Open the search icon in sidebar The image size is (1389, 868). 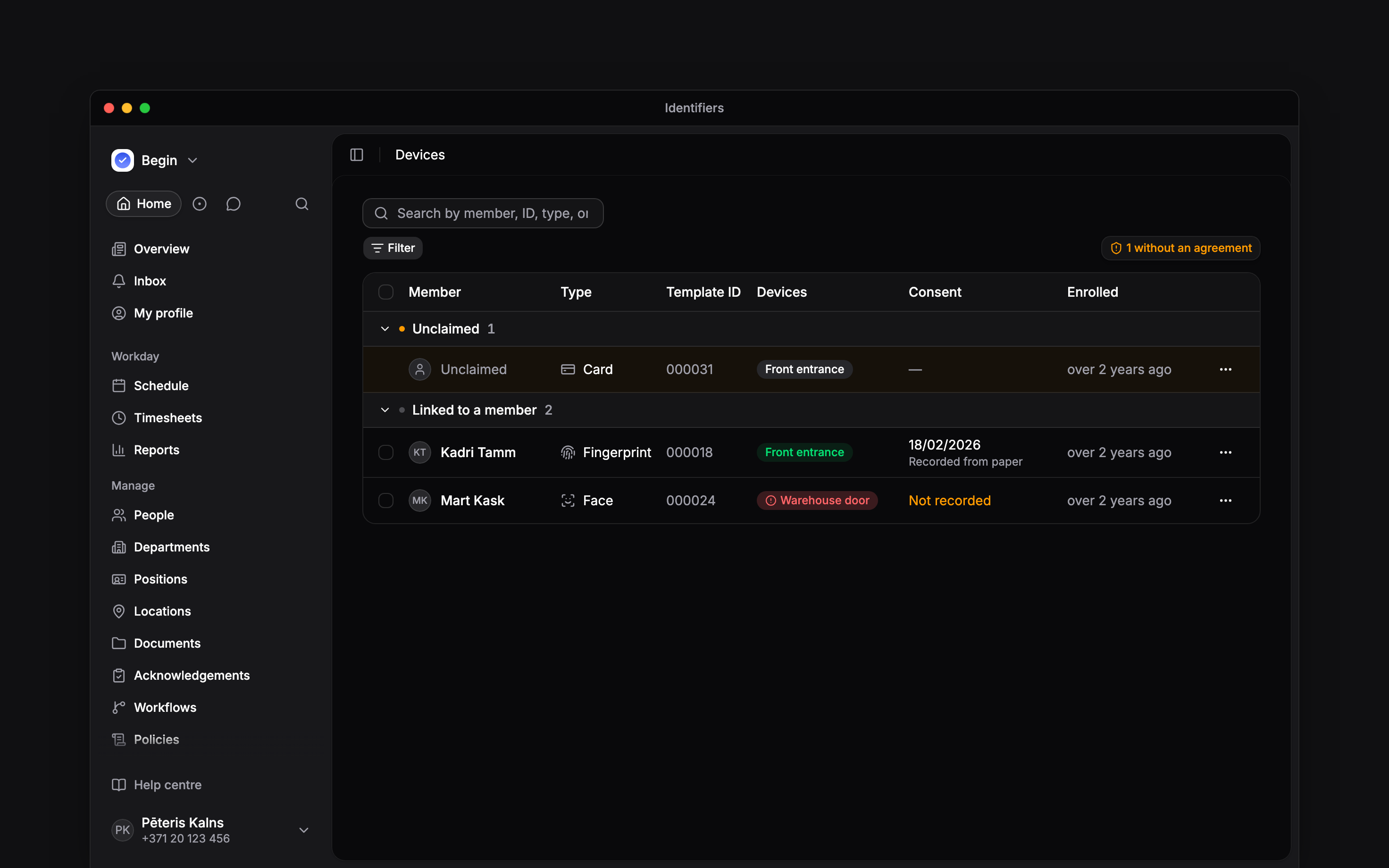[x=302, y=204]
